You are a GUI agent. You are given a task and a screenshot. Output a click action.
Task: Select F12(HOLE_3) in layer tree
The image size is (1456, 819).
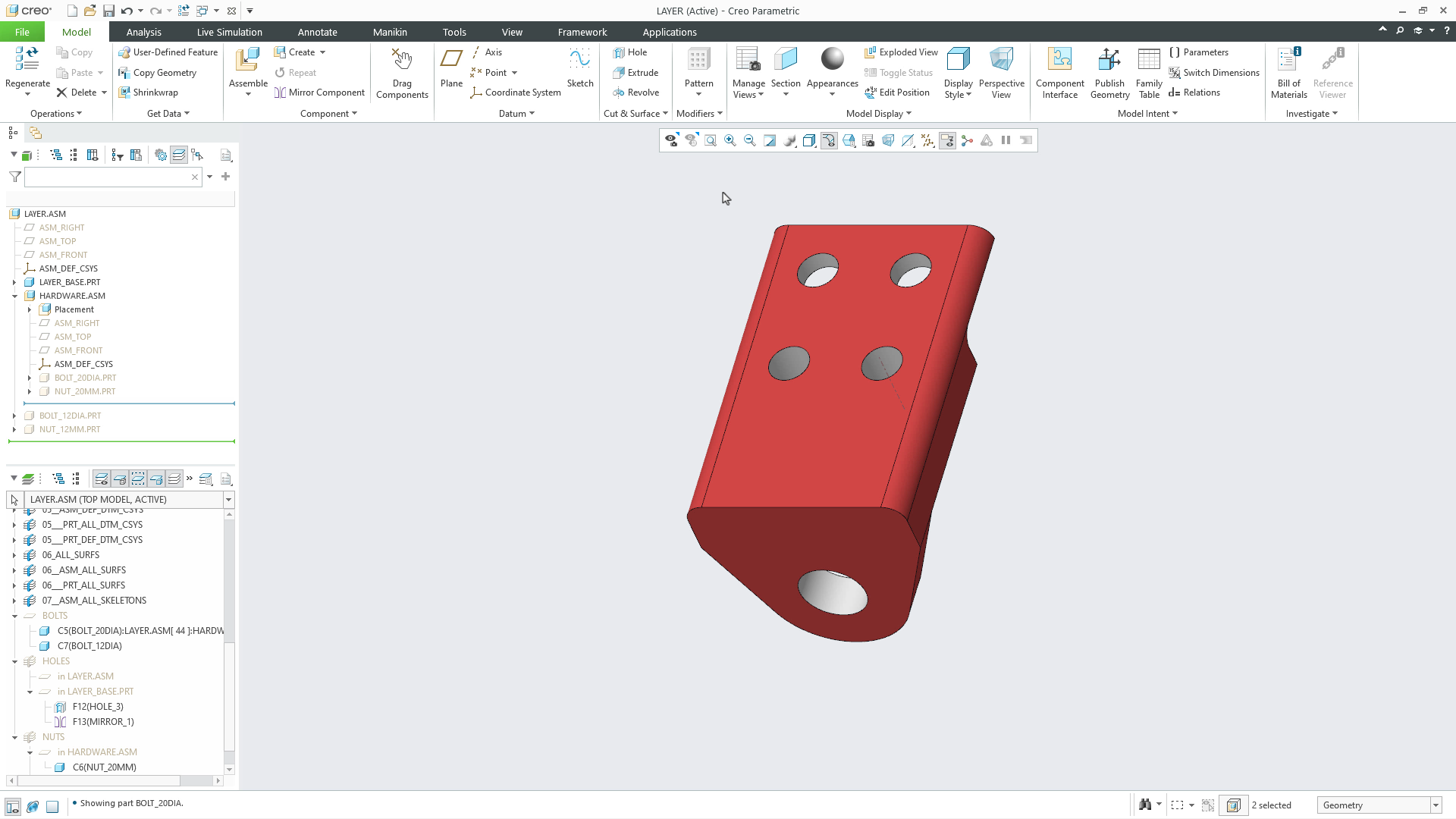(x=98, y=707)
